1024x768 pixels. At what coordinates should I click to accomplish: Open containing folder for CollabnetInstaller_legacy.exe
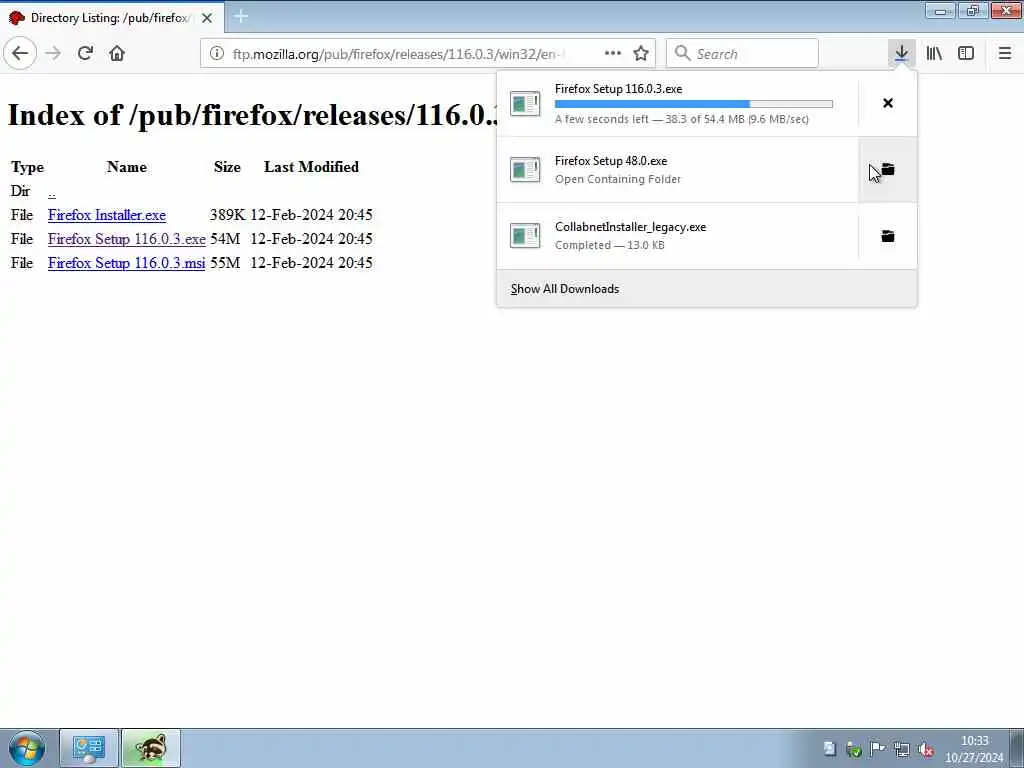pyautogui.click(x=888, y=236)
